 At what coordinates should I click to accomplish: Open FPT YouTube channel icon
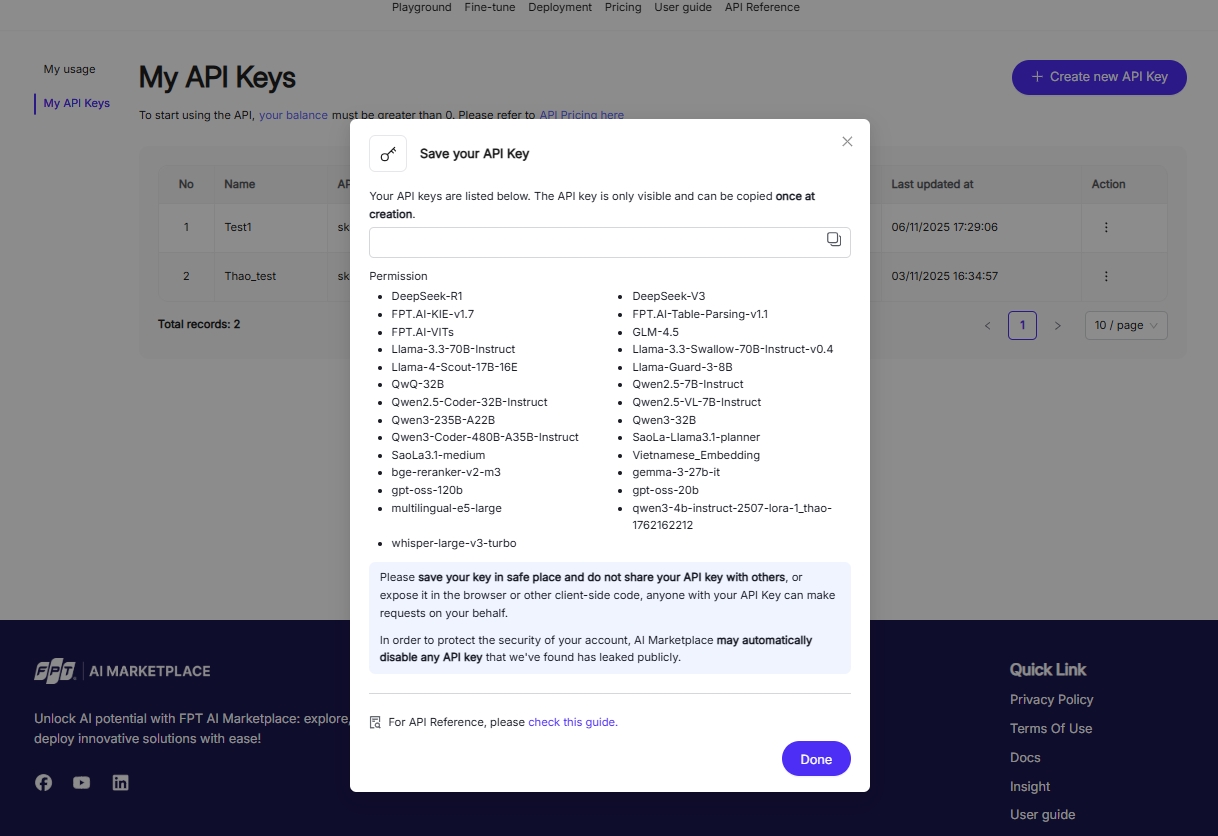[x=82, y=783]
